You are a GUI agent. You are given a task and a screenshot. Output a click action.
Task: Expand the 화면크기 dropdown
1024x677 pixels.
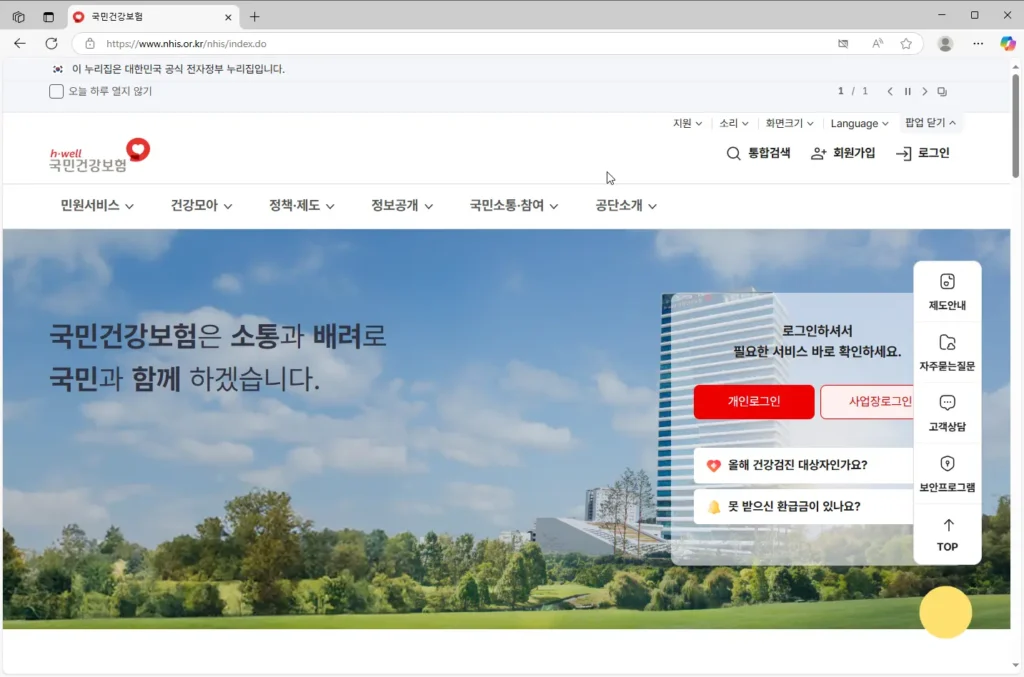(x=789, y=123)
